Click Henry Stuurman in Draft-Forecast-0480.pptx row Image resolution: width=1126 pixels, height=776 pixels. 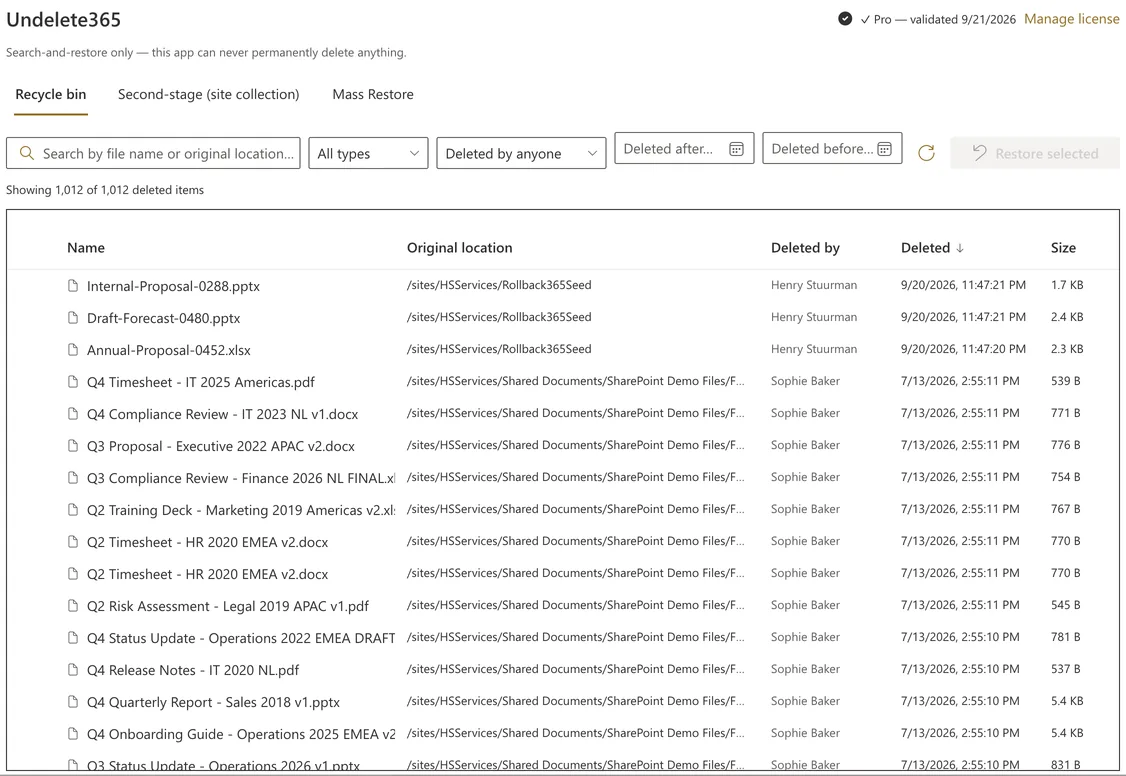point(814,317)
